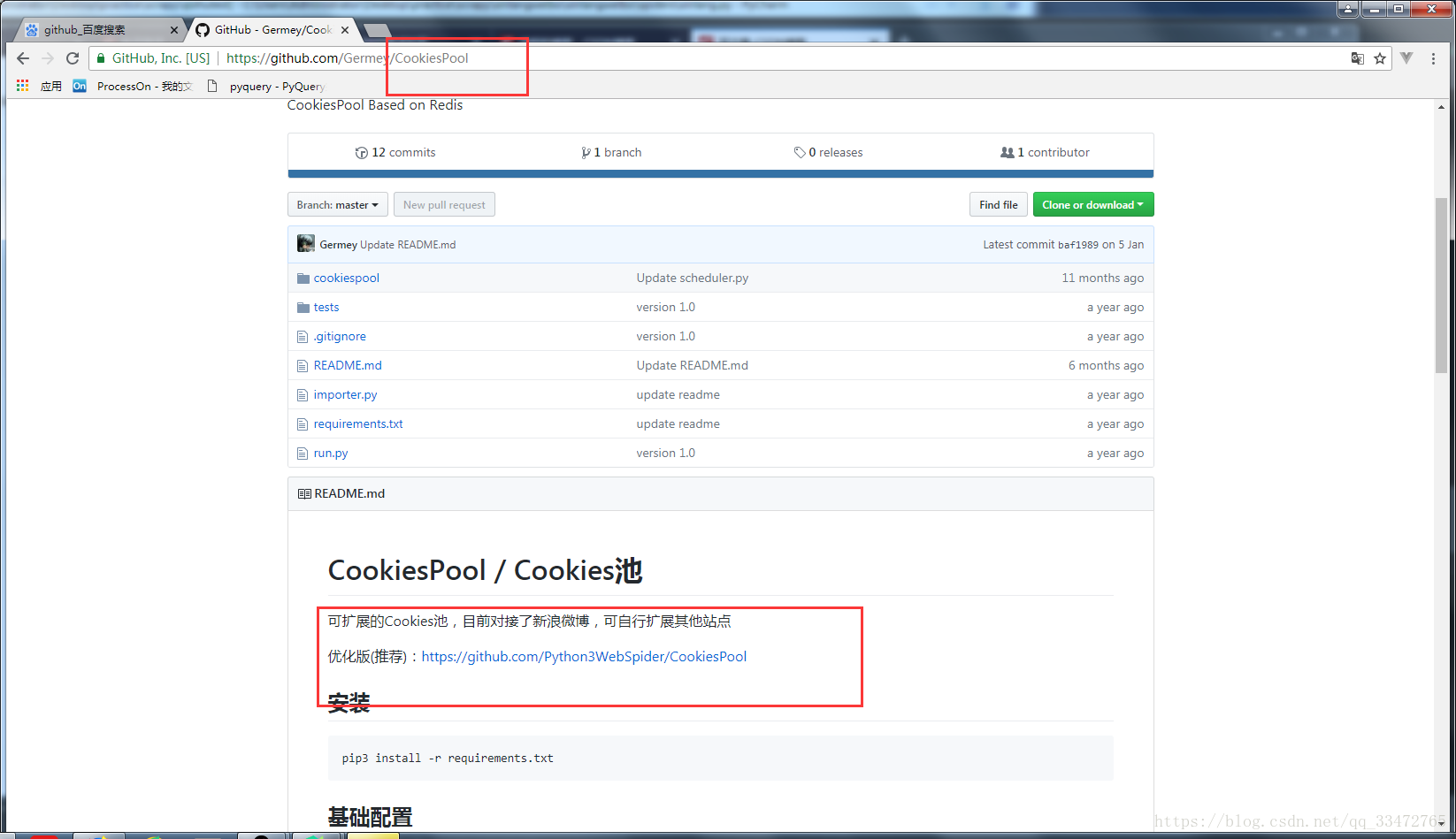Open the Chrome three-dot menu
Viewport: 1456px width, 839px height.
pos(1433,58)
